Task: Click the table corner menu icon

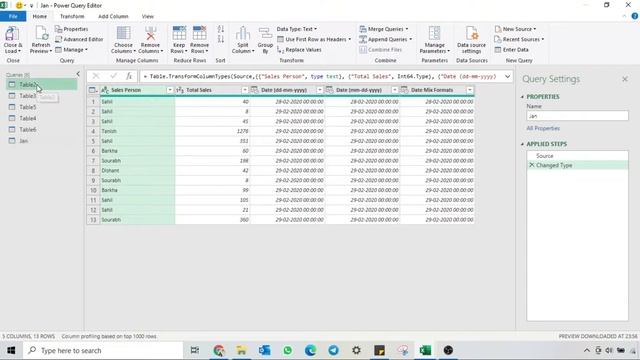Action: click(x=93, y=90)
